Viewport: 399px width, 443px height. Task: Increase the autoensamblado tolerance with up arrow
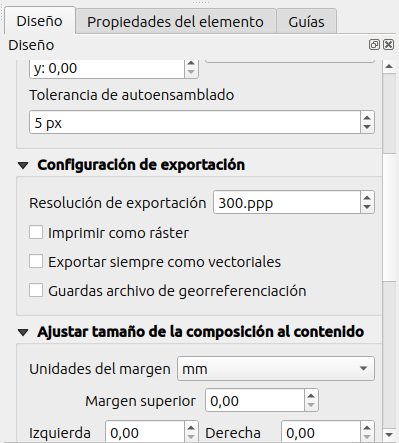(367, 118)
